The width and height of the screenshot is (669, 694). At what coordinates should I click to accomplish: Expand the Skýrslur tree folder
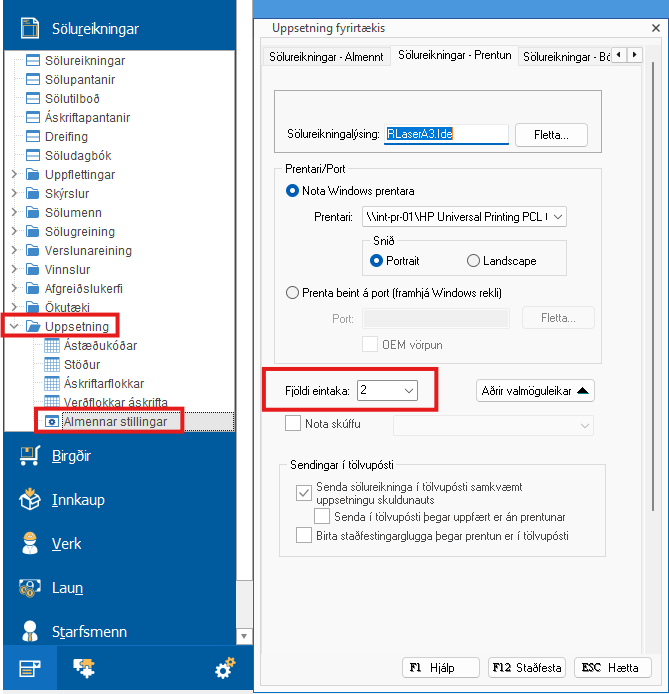pos(13,194)
